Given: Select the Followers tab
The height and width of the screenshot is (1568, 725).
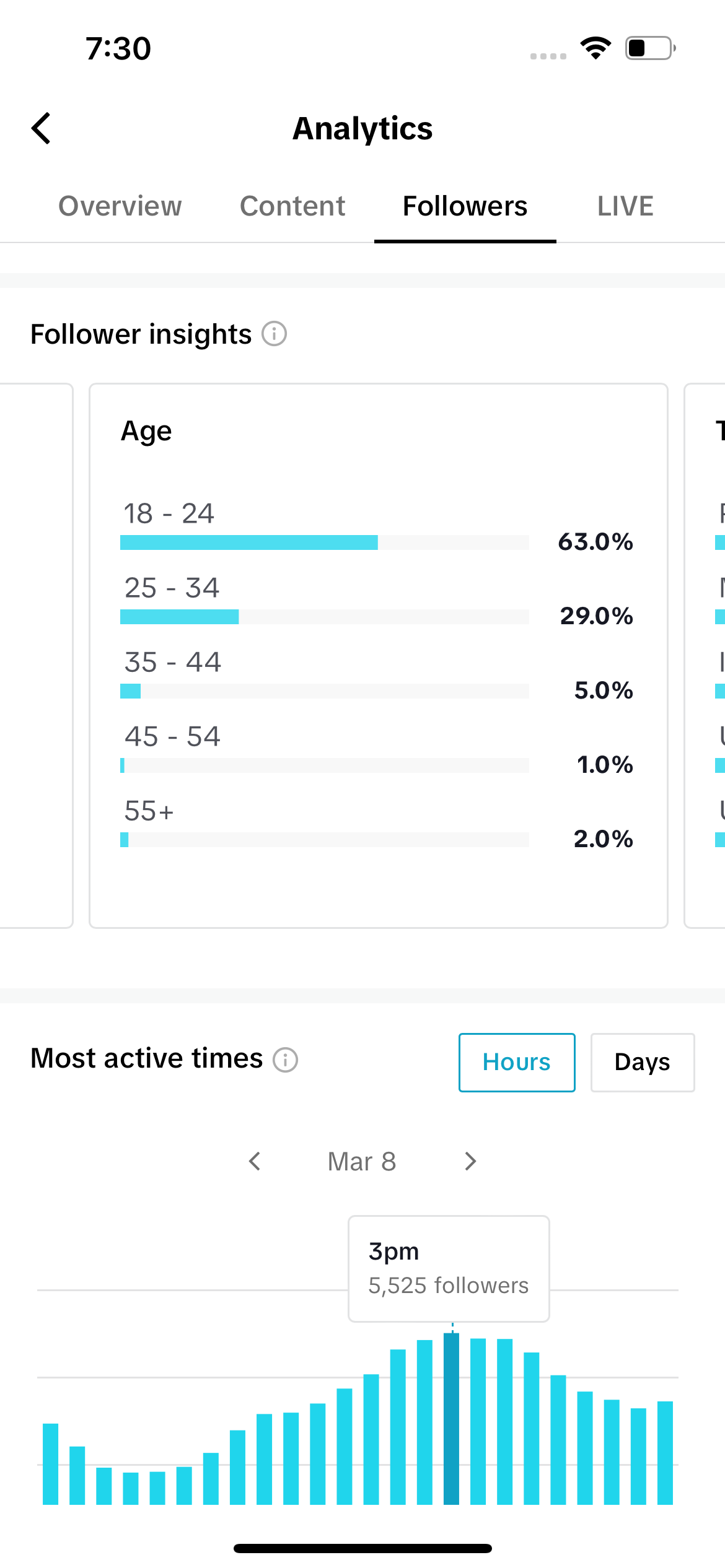Looking at the screenshot, I should tap(465, 206).
